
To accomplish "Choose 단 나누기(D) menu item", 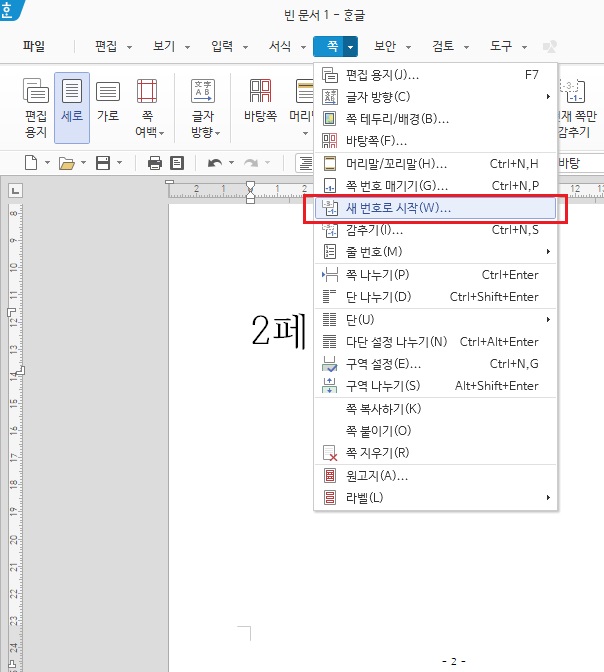I will pos(436,297).
